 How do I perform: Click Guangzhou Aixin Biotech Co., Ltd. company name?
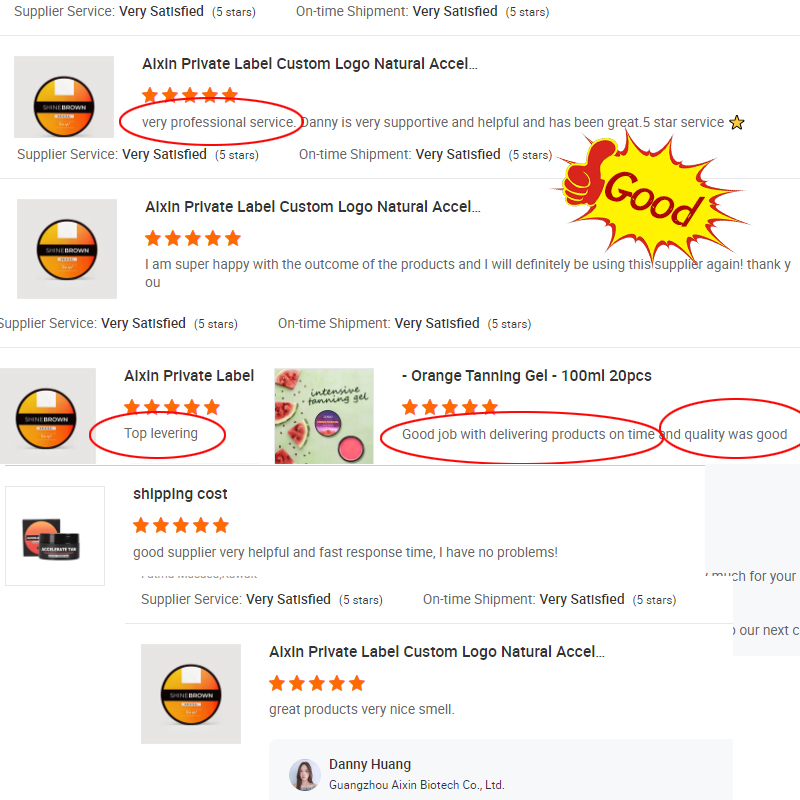pos(416,785)
